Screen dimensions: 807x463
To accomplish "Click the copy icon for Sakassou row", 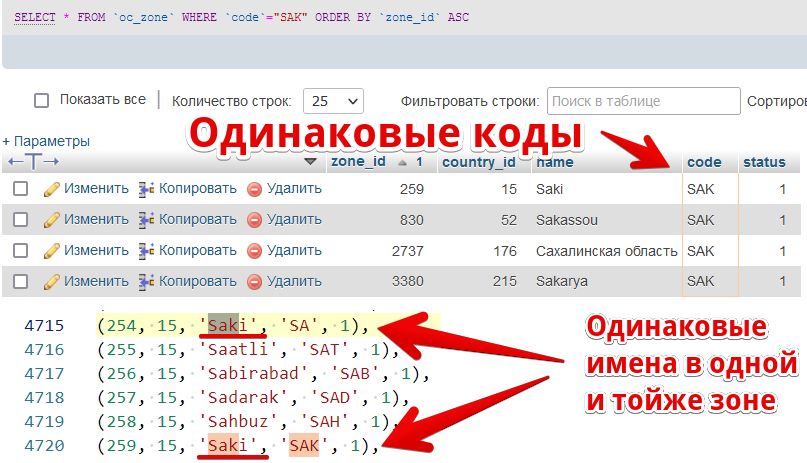I will [147, 220].
